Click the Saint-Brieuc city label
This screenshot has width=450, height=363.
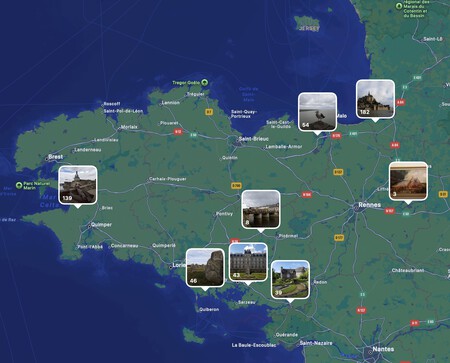click(254, 139)
